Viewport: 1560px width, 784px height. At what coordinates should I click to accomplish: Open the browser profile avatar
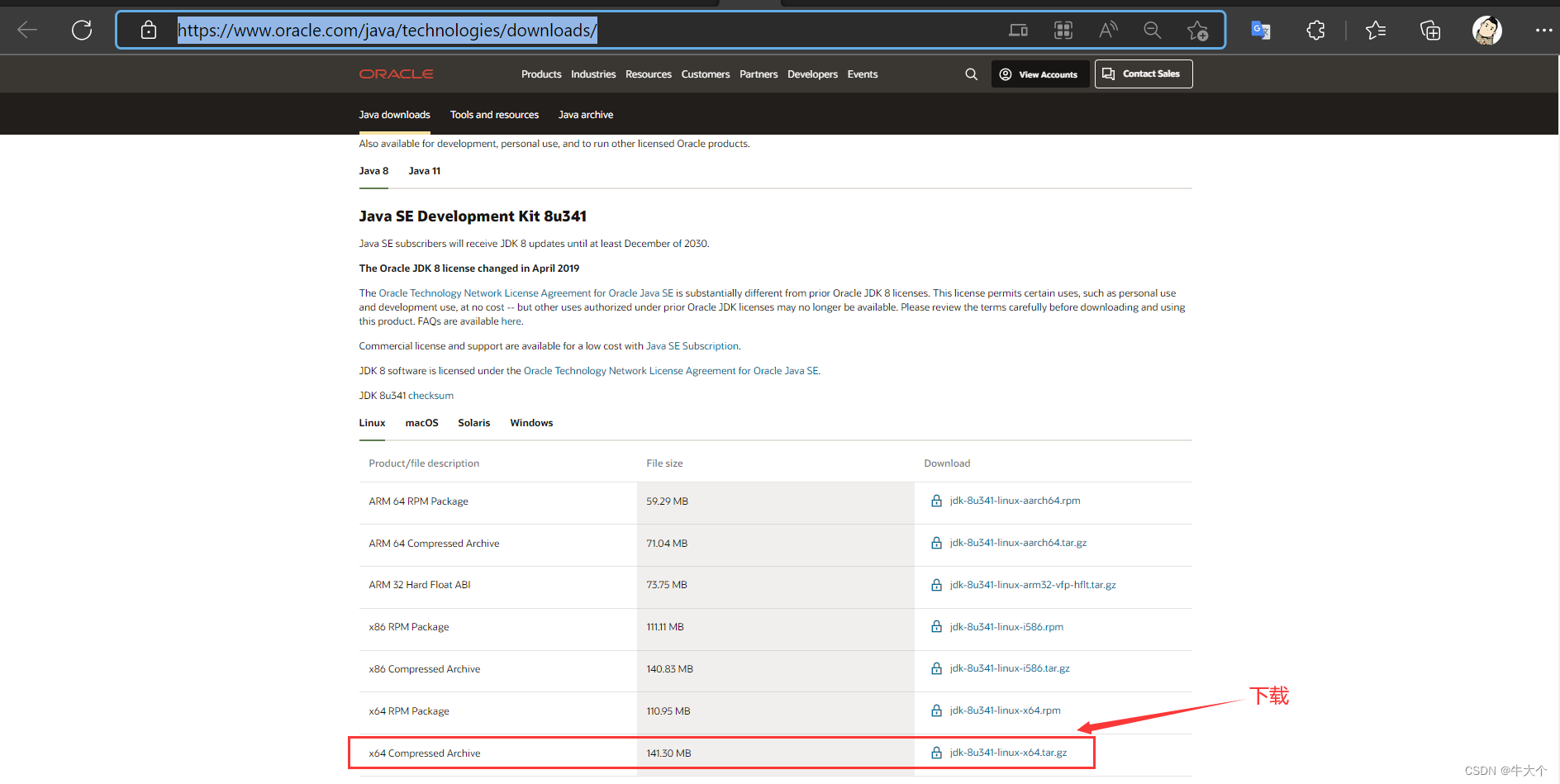1486,30
